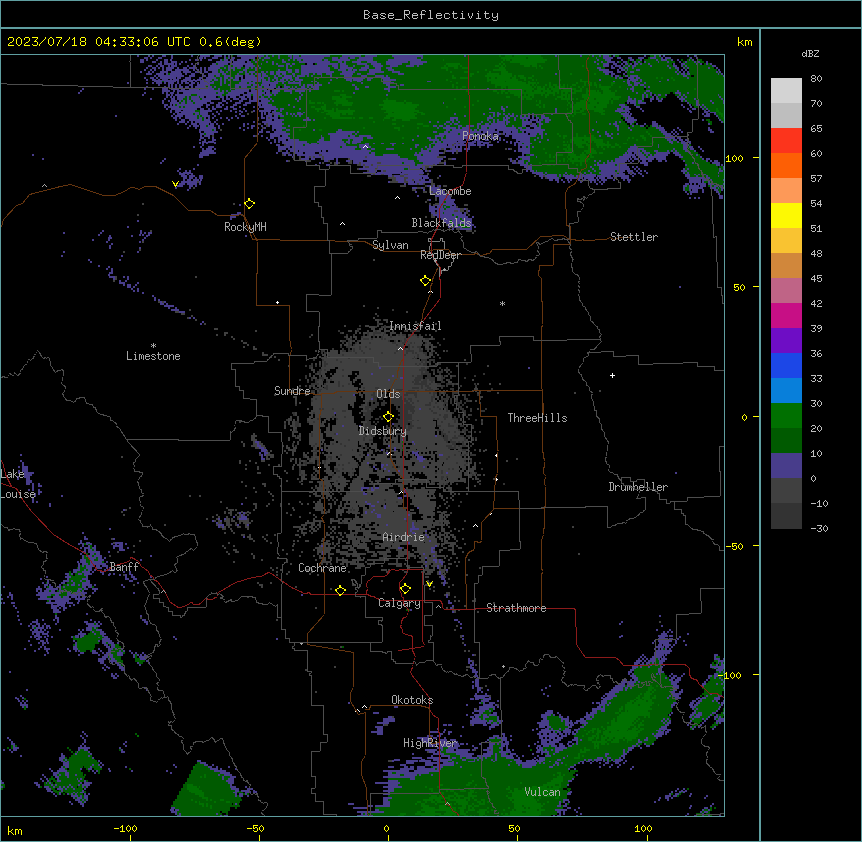The height and width of the screenshot is (842, 862).
Task: Click the 100 tick on right vertical axis
Action: tap(734, 158)
